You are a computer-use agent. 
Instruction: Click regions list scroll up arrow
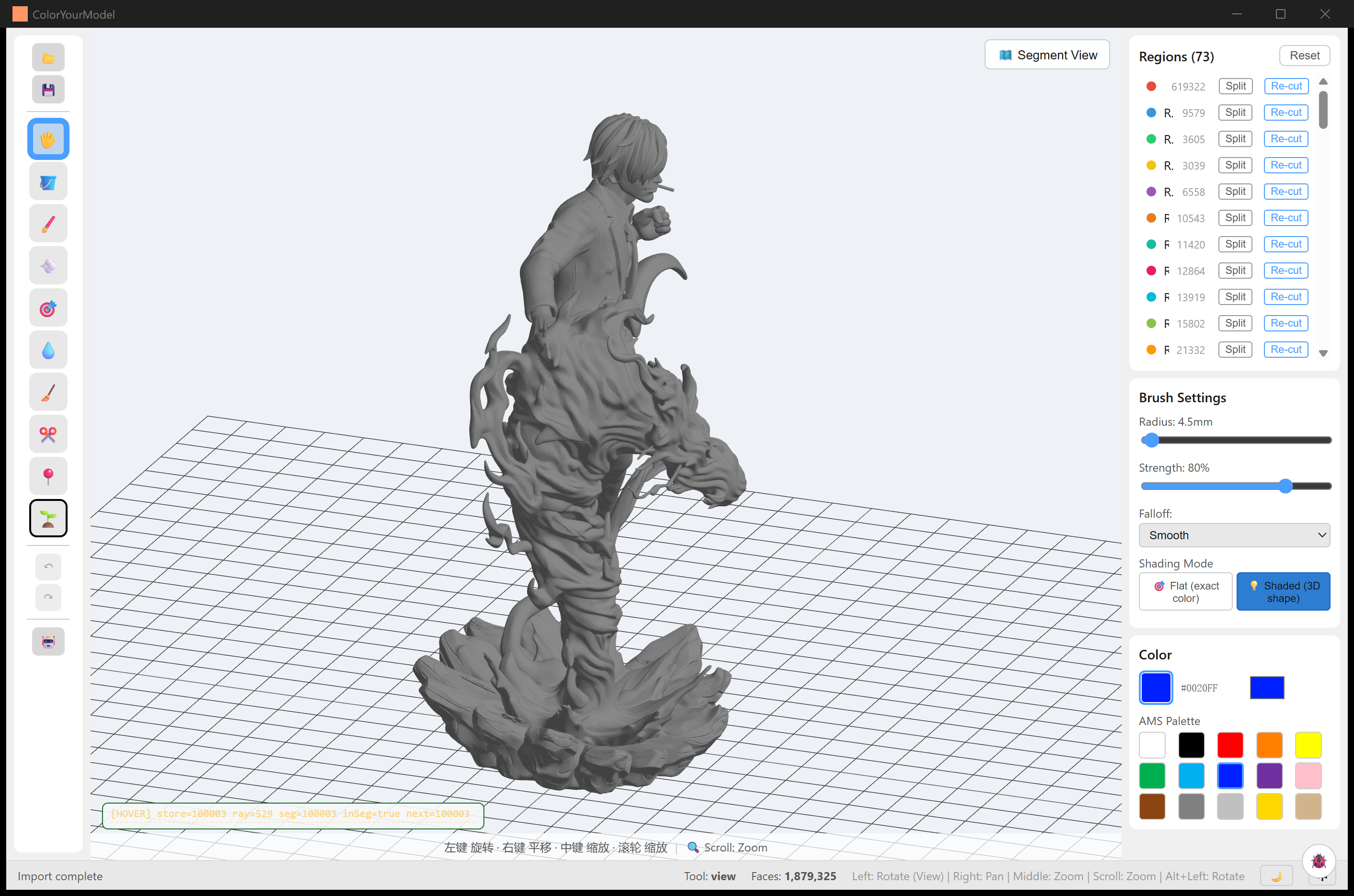[1322, 82]
